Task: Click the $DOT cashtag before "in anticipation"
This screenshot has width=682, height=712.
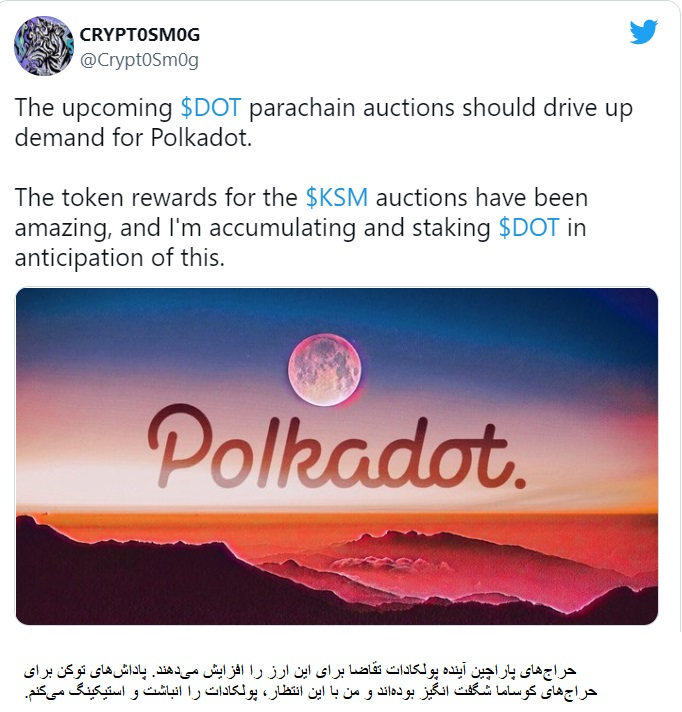Action: [529, 227]
